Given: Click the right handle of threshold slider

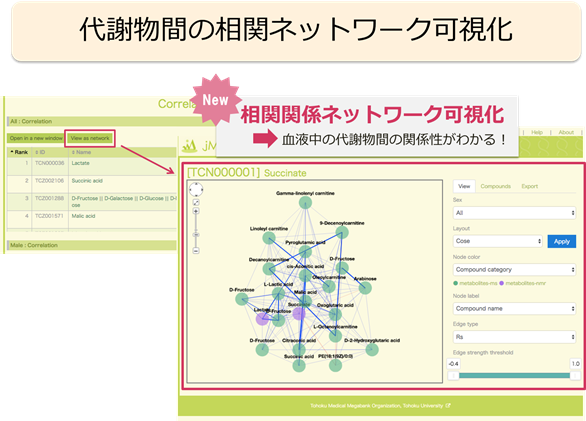Looking at the screenshot, I should (575, 376).
